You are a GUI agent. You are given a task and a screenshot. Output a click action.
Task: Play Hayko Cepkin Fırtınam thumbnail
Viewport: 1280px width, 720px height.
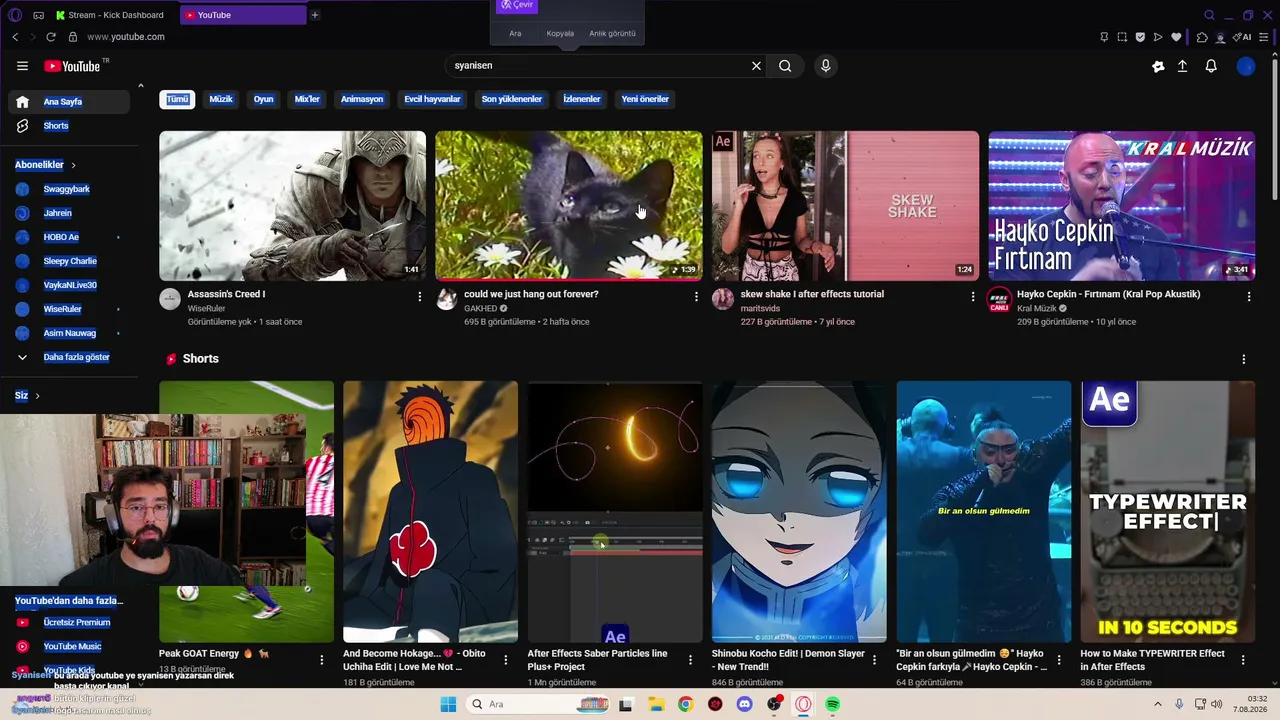(1122, 206)
